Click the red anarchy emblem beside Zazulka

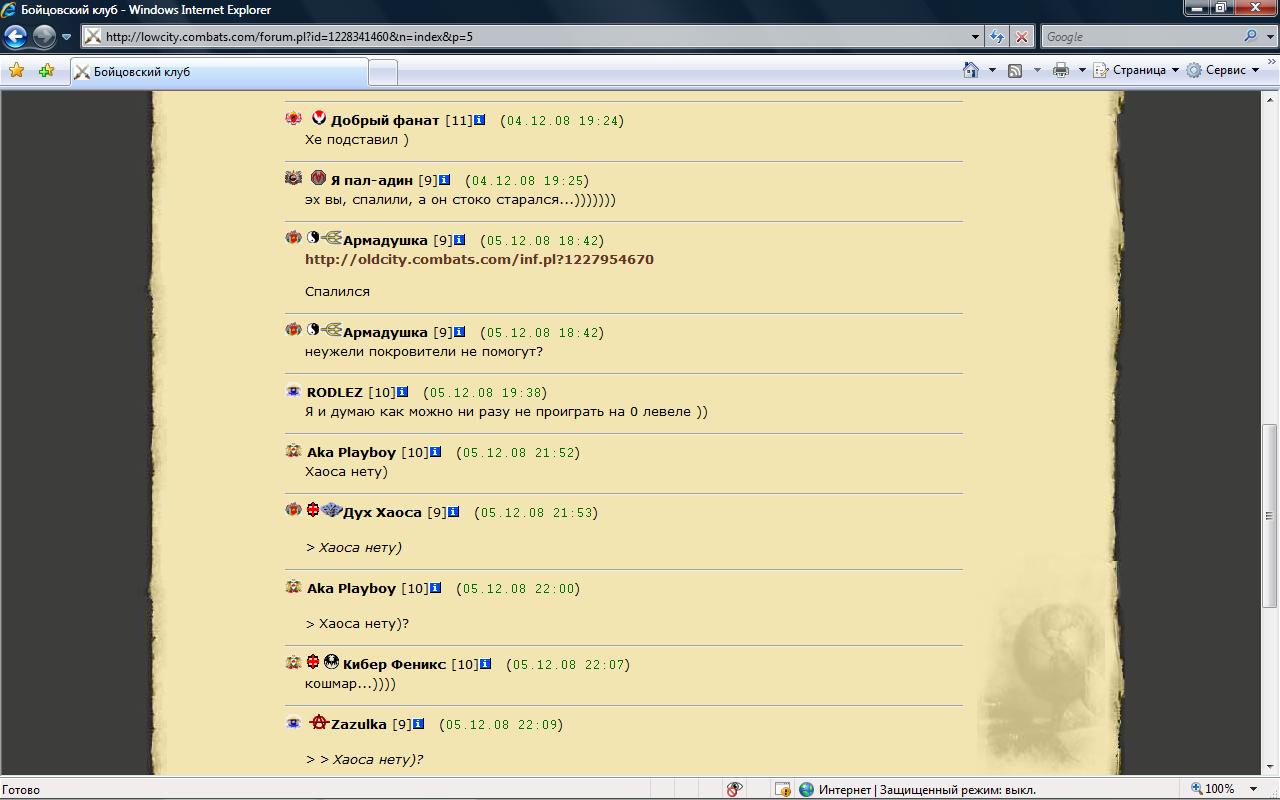(x=319, y=722)
